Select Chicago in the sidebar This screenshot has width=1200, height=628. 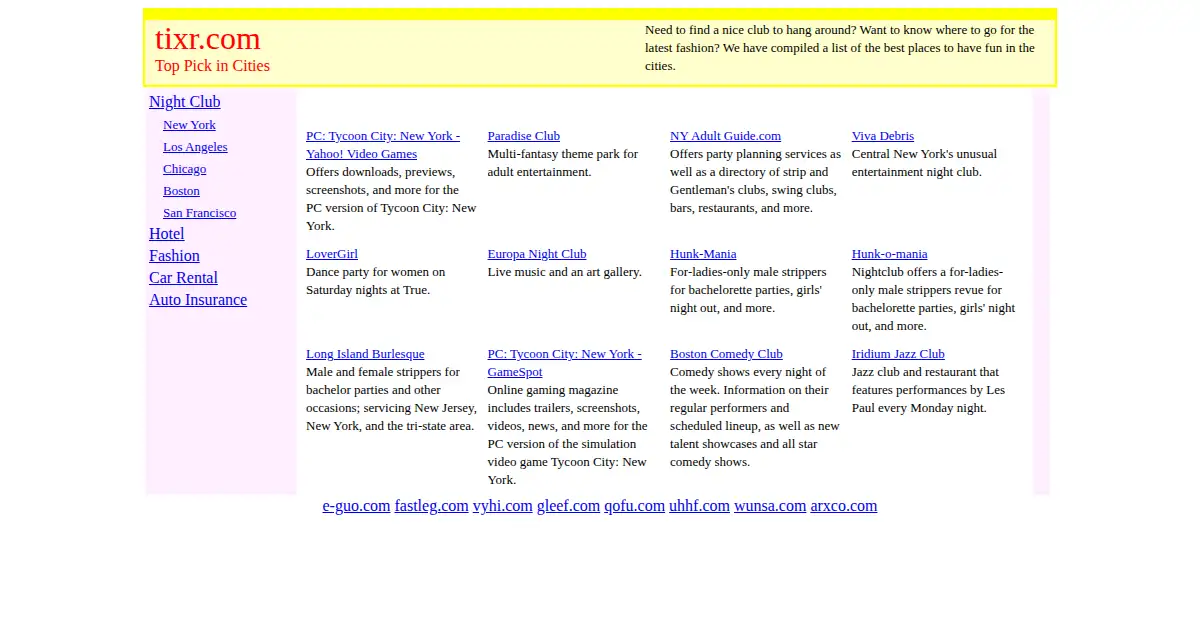[x=184, y=169]
